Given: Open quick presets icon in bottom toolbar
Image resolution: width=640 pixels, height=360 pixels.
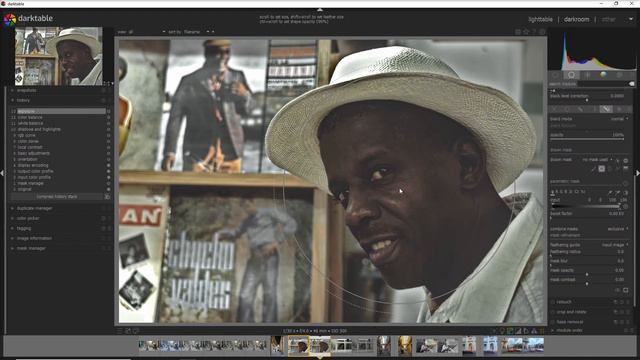Looking at the screenshot, I should coord(120,331).
